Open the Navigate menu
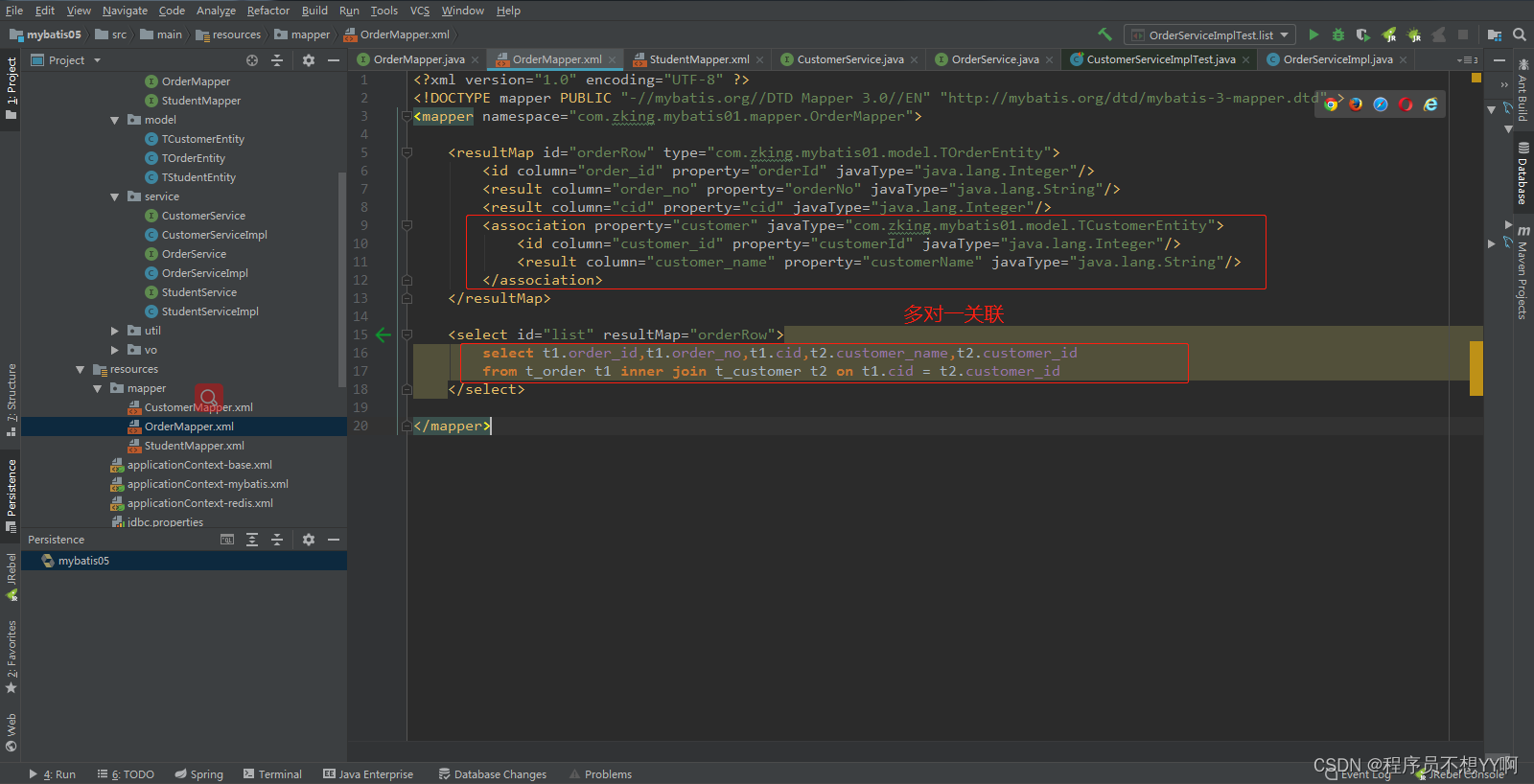The height and width of the screenshot is (784, 1534). coord(125,11)
